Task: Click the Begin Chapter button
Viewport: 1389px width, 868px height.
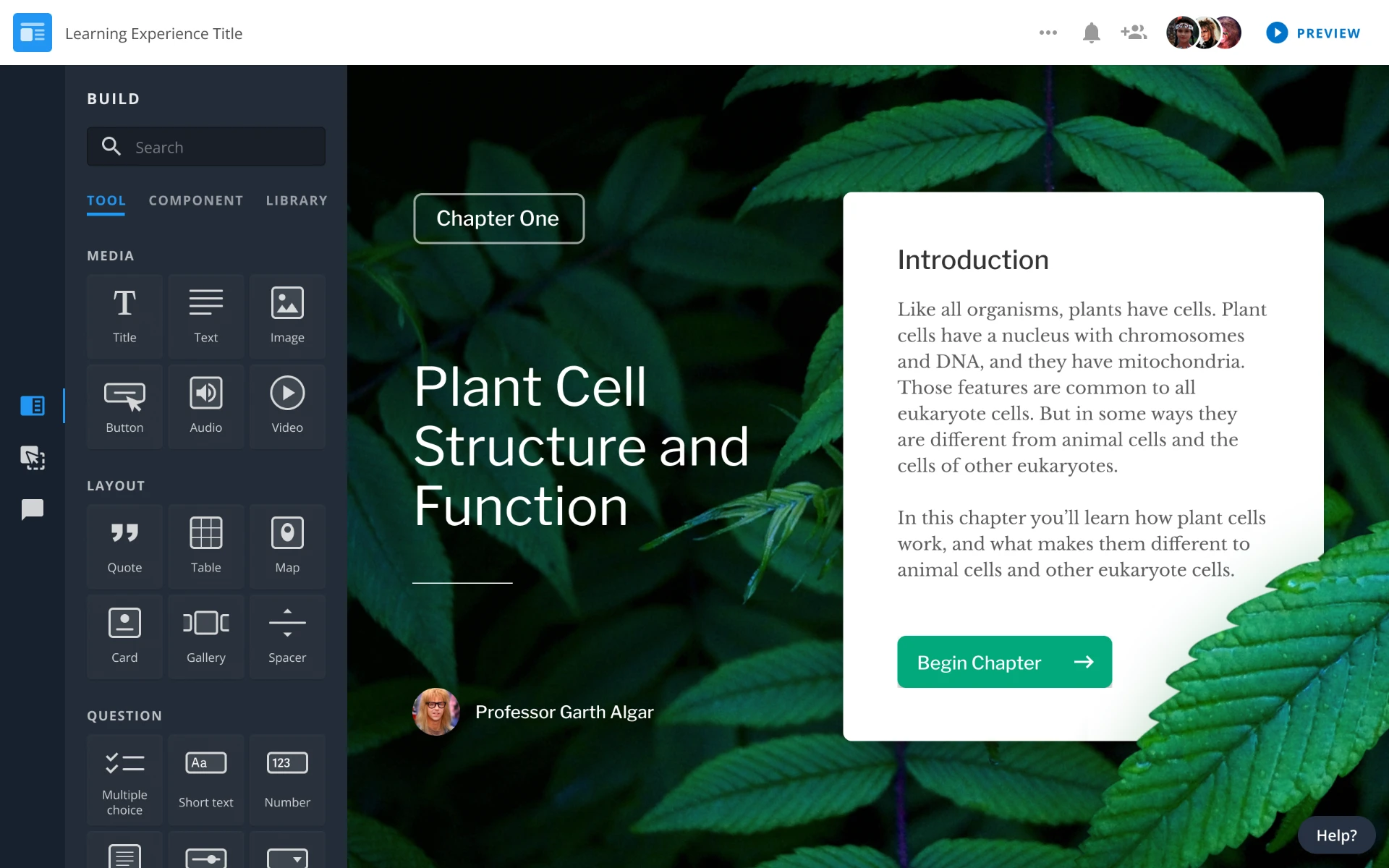Action: (1004, 662)
